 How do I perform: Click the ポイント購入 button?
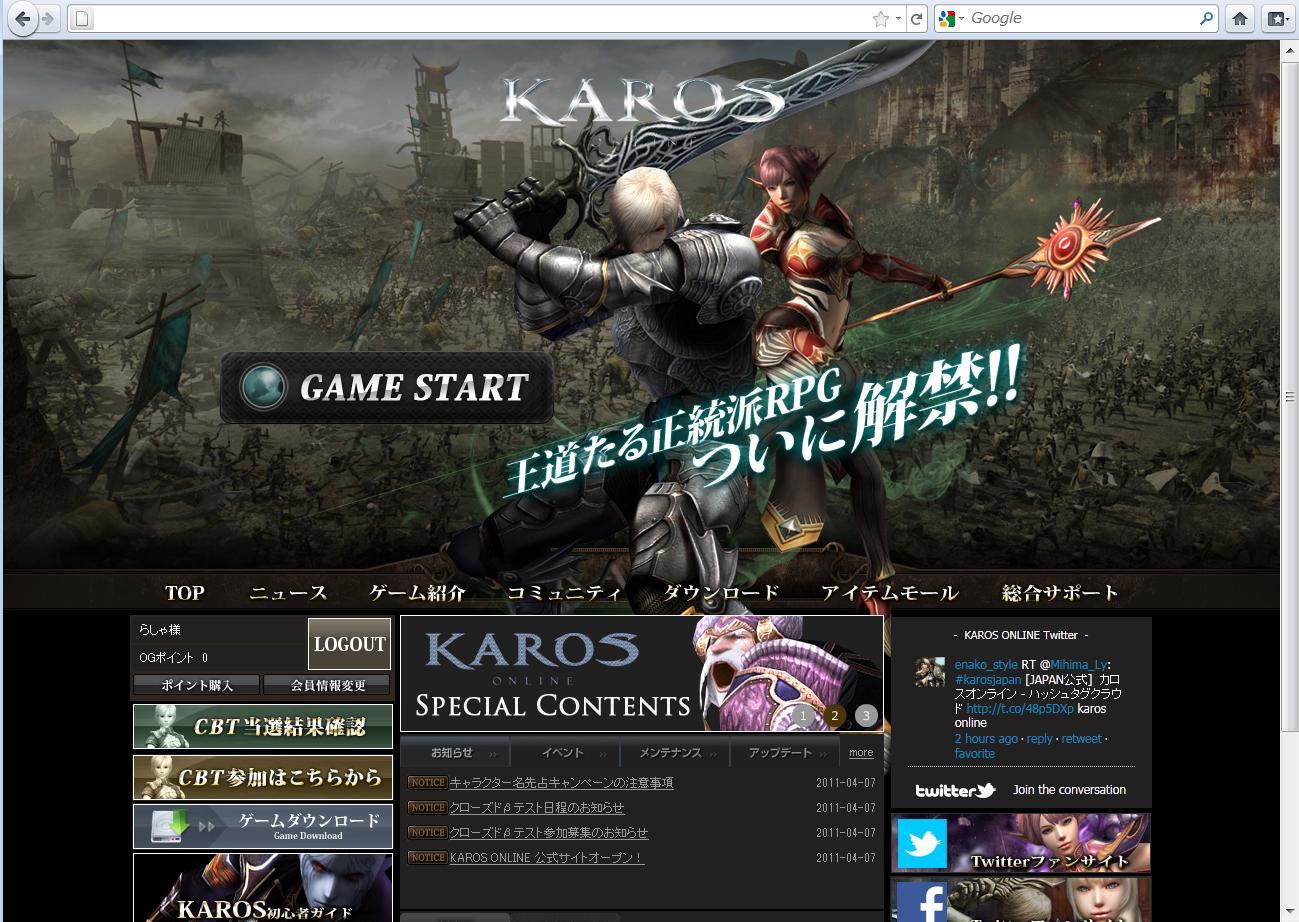pyautogui.click(x=197, y=685)
